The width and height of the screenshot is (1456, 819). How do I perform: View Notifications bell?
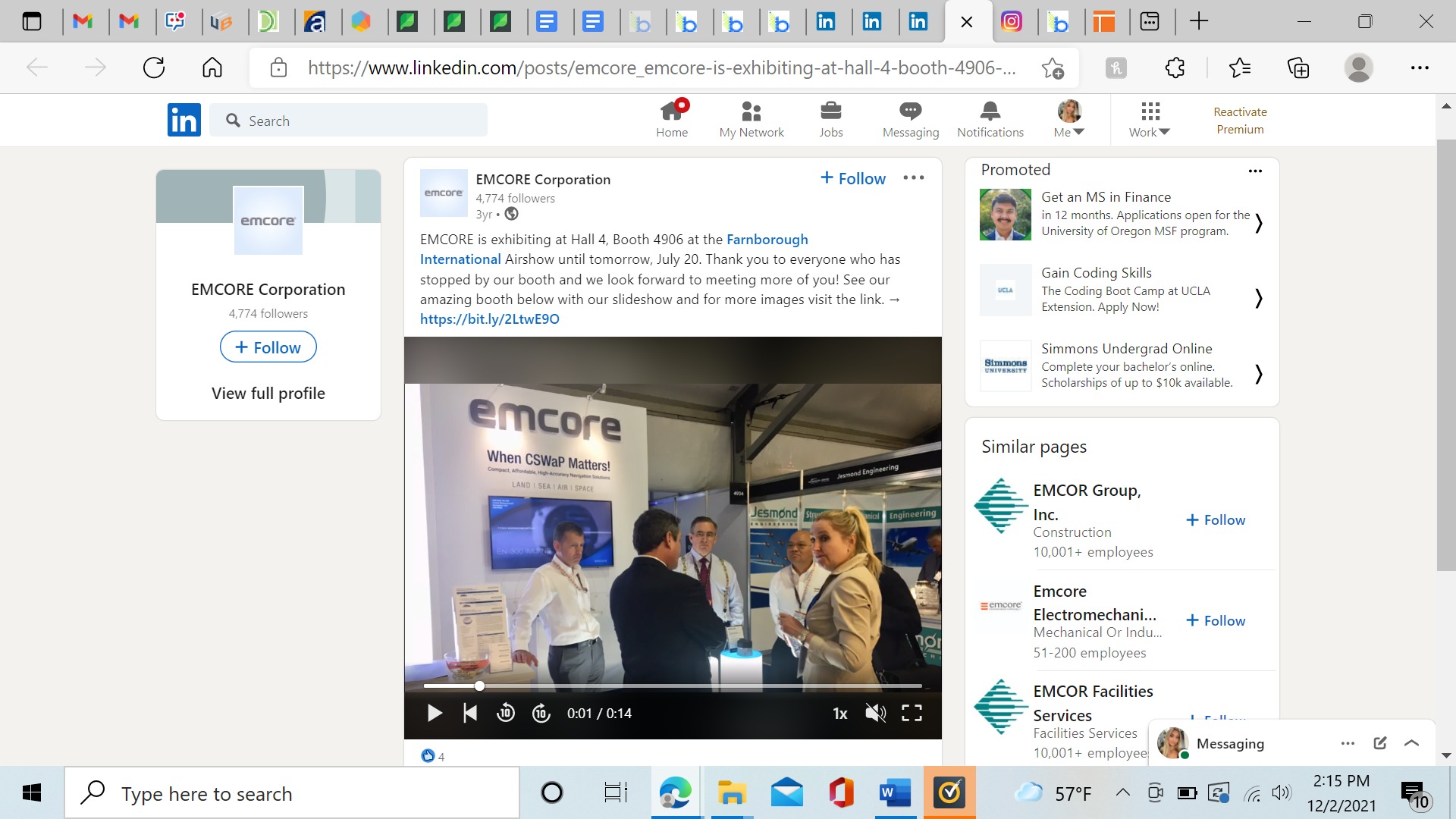point(990,120)
